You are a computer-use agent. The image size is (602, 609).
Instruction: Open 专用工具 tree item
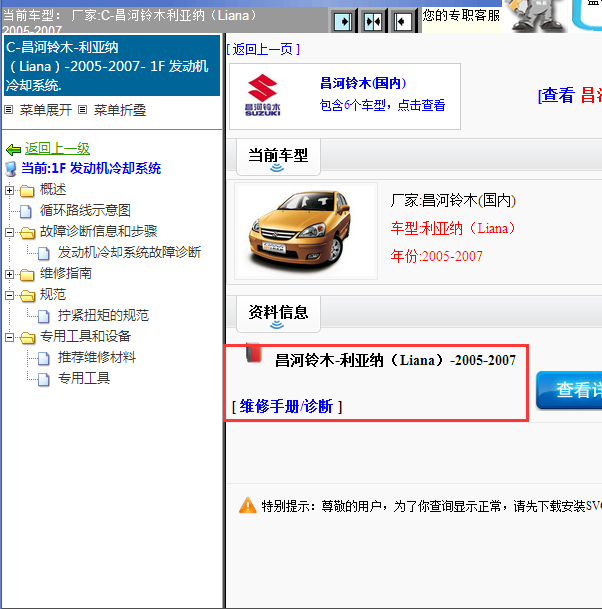click(x=84, y=378)
